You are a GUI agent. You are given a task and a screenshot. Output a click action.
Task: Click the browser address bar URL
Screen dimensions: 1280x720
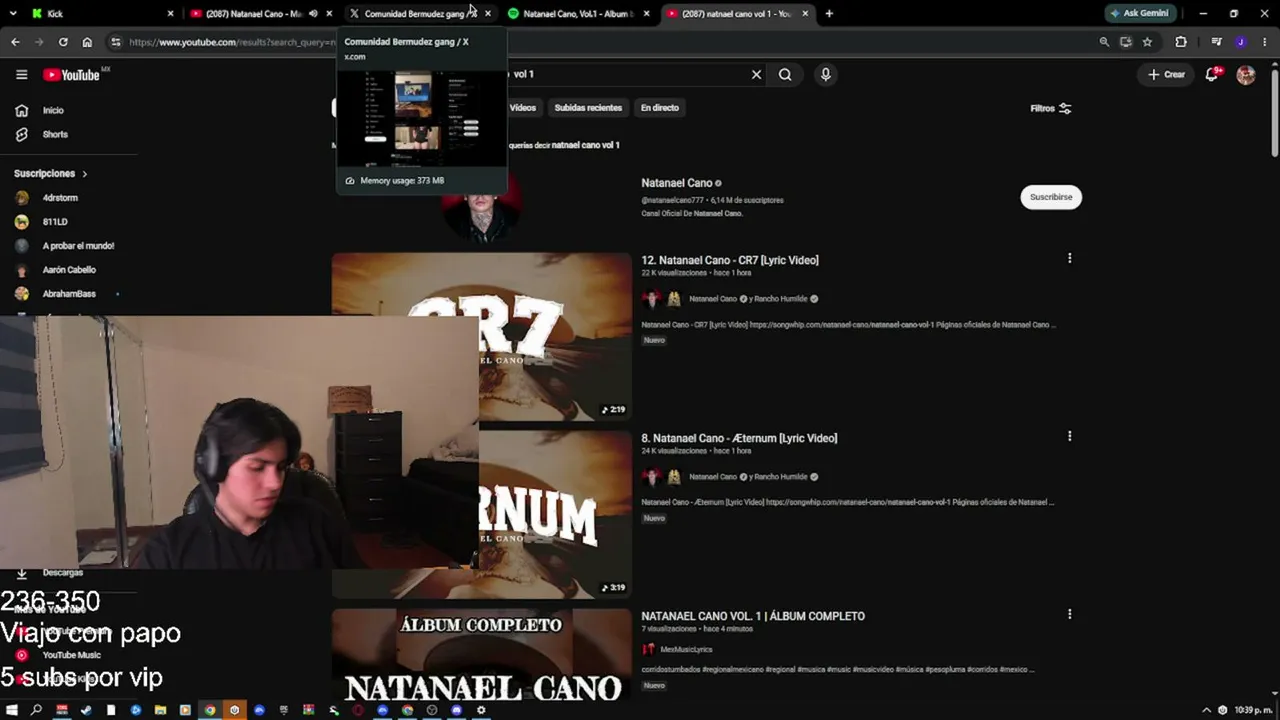(232, 42)
